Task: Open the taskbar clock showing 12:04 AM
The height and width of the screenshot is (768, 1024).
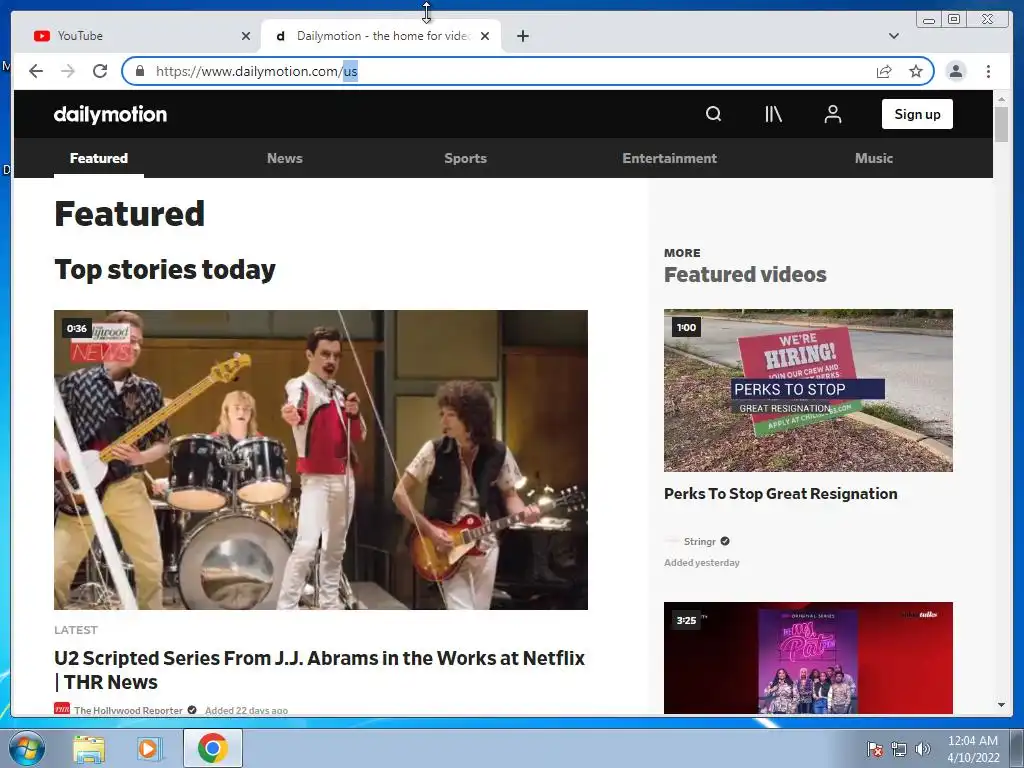Action: 972,748
